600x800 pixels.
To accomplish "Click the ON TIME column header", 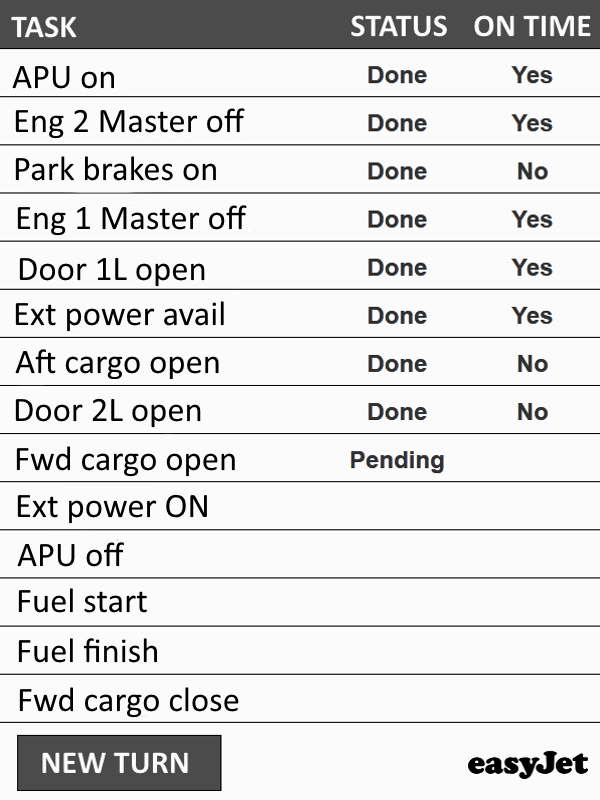I will (x=532, y=26).
